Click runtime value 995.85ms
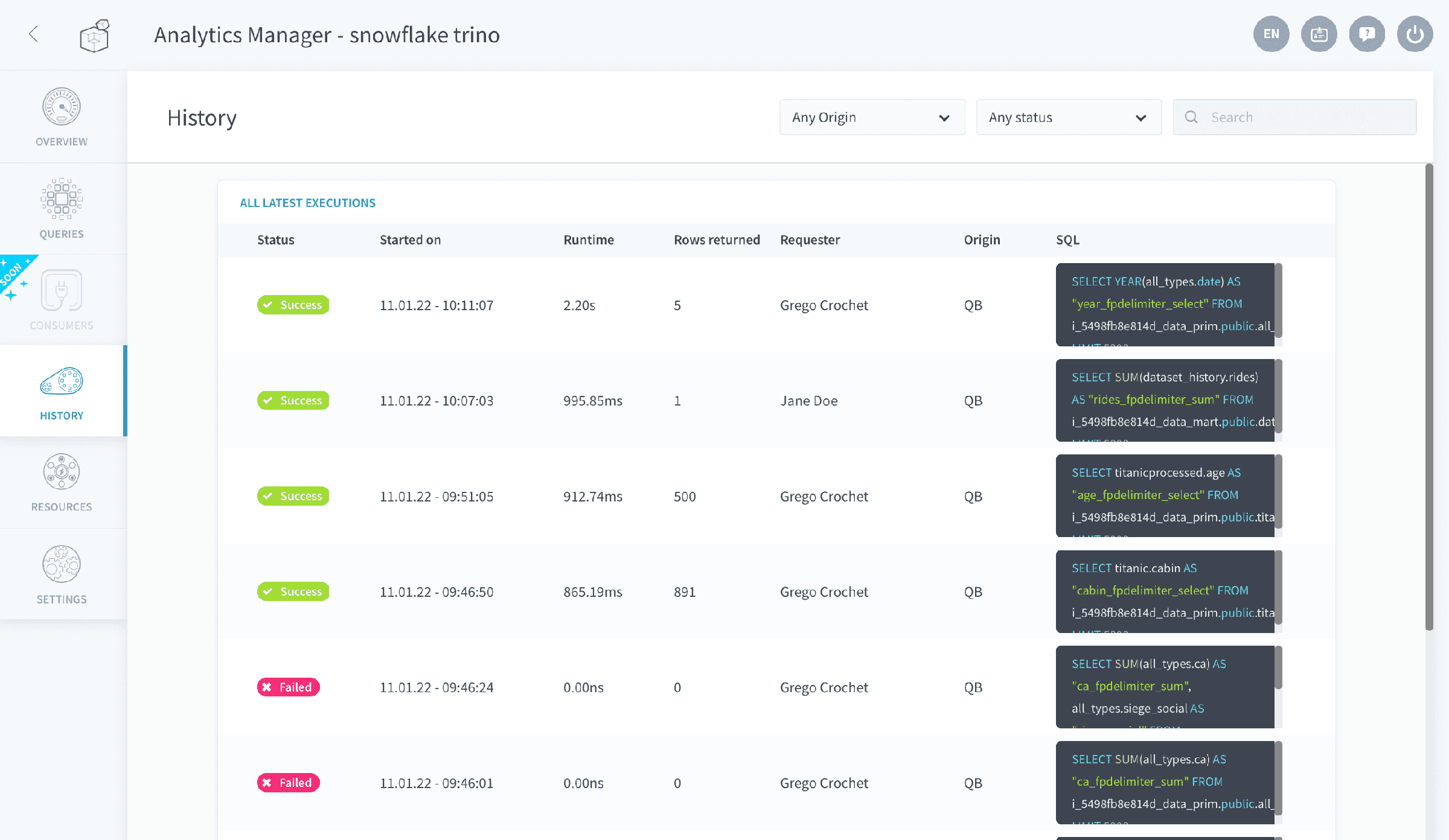This screenshot has width=1449, height=840. point(592,401)
